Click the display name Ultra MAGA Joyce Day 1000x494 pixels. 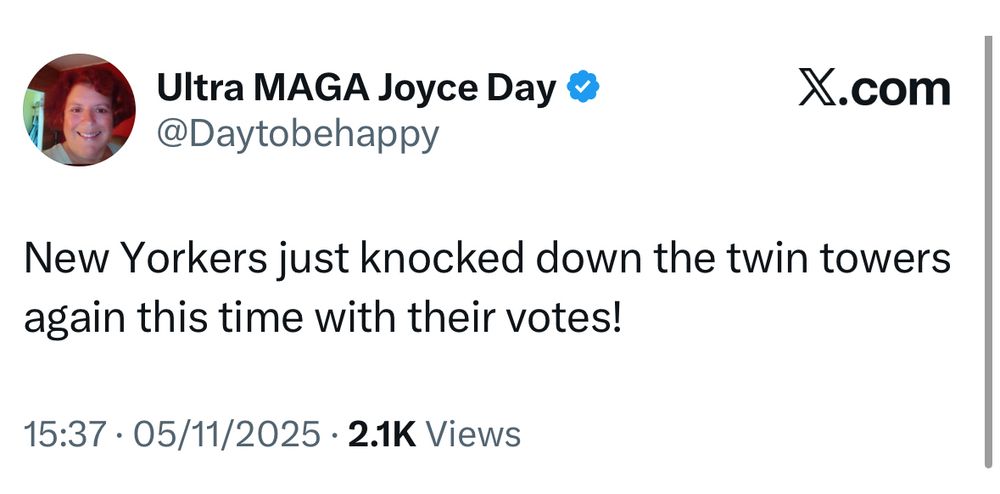(x=356, y=90)
